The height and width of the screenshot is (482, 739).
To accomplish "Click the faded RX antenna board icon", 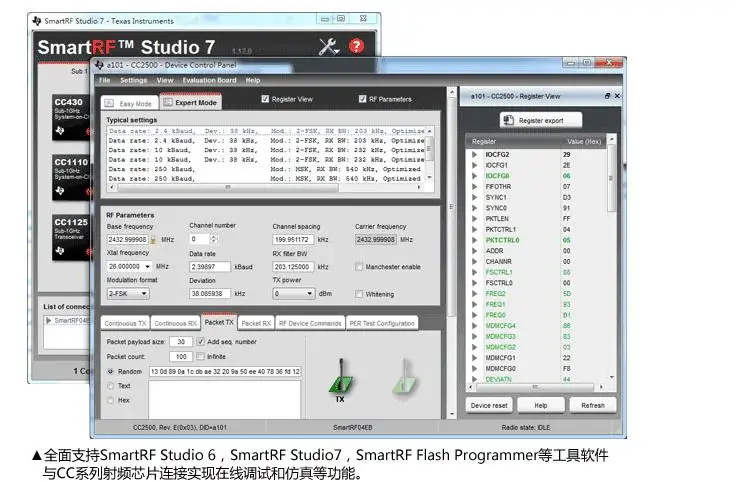I will [404, 379].
